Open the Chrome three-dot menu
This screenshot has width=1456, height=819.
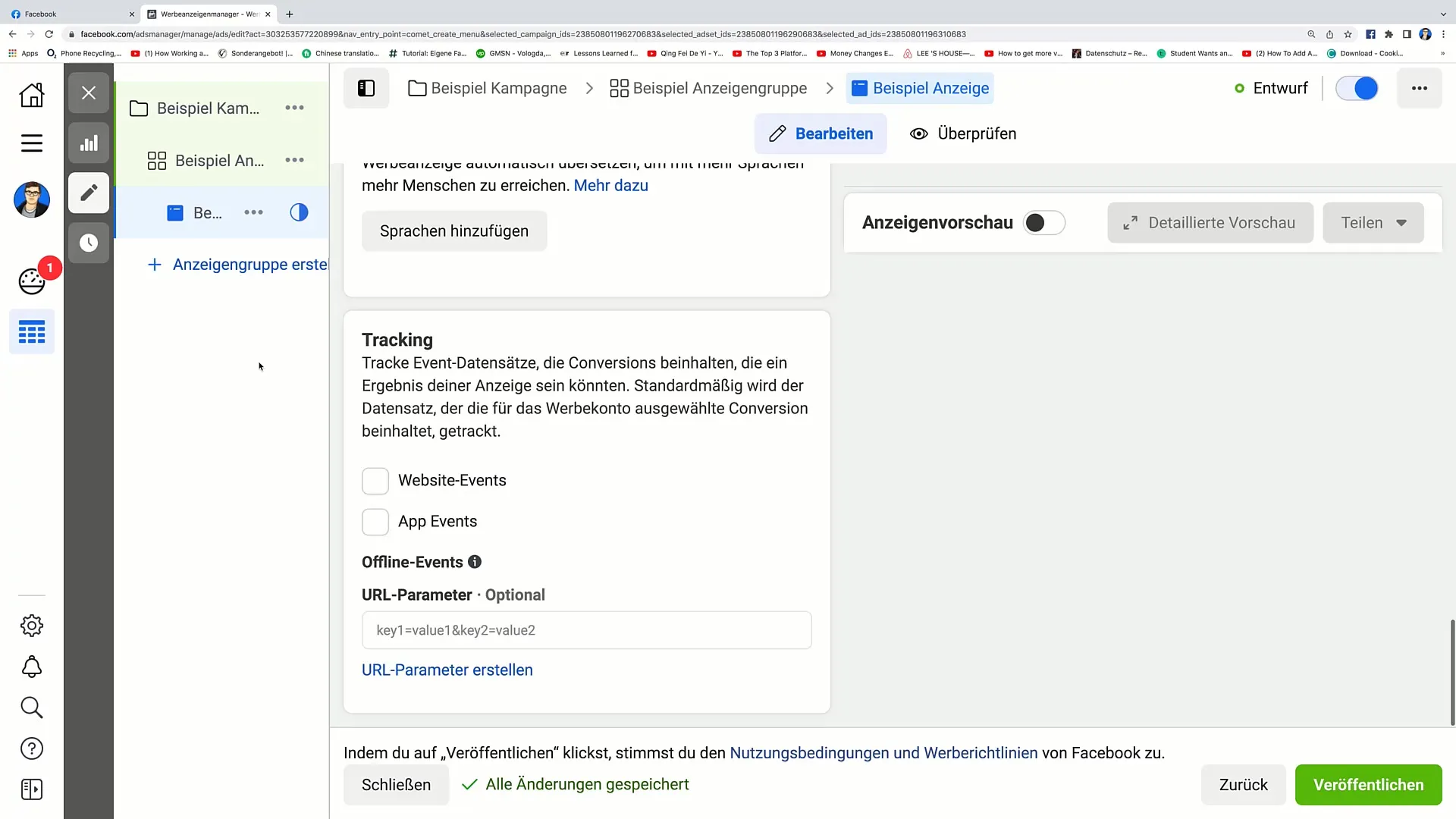(1443, 34)
